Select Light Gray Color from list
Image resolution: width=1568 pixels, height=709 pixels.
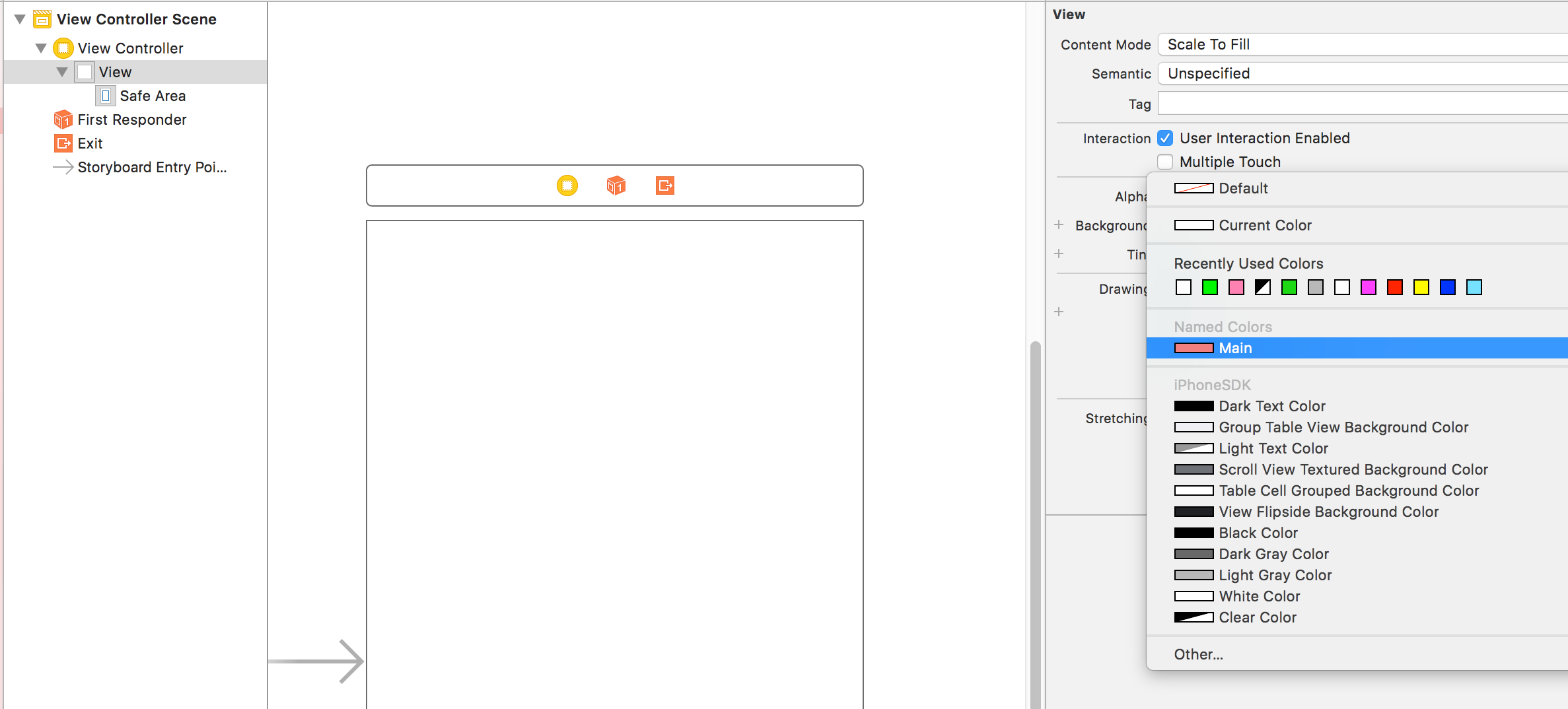point(1275,575)
